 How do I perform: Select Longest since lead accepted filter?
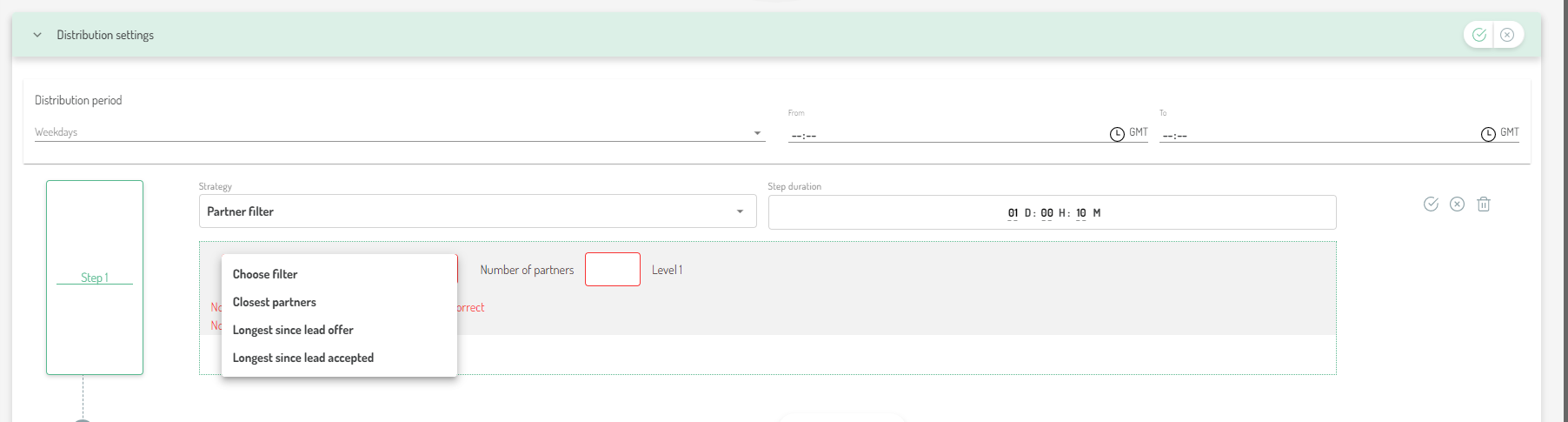(303, 358)
